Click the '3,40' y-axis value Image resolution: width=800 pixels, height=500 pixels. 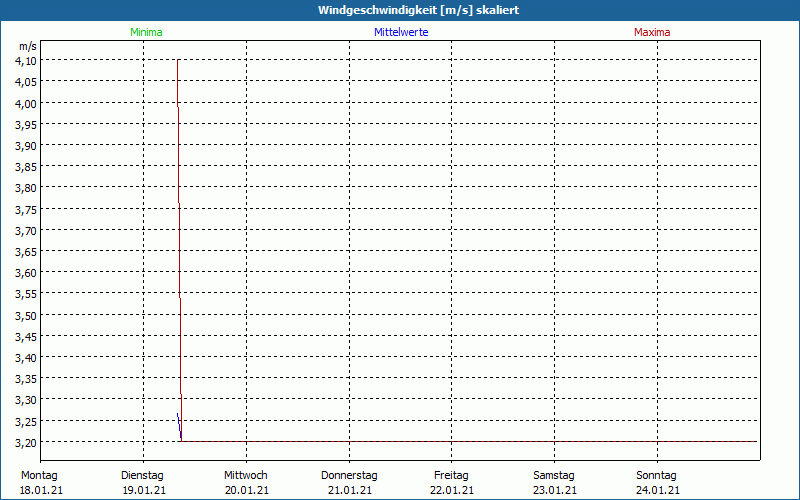point(26,358)
